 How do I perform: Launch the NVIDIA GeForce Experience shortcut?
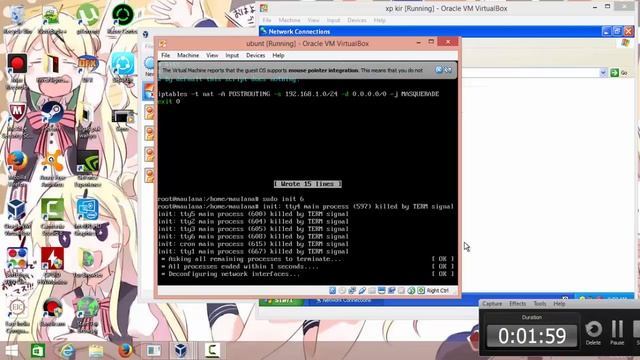[87, 162]
